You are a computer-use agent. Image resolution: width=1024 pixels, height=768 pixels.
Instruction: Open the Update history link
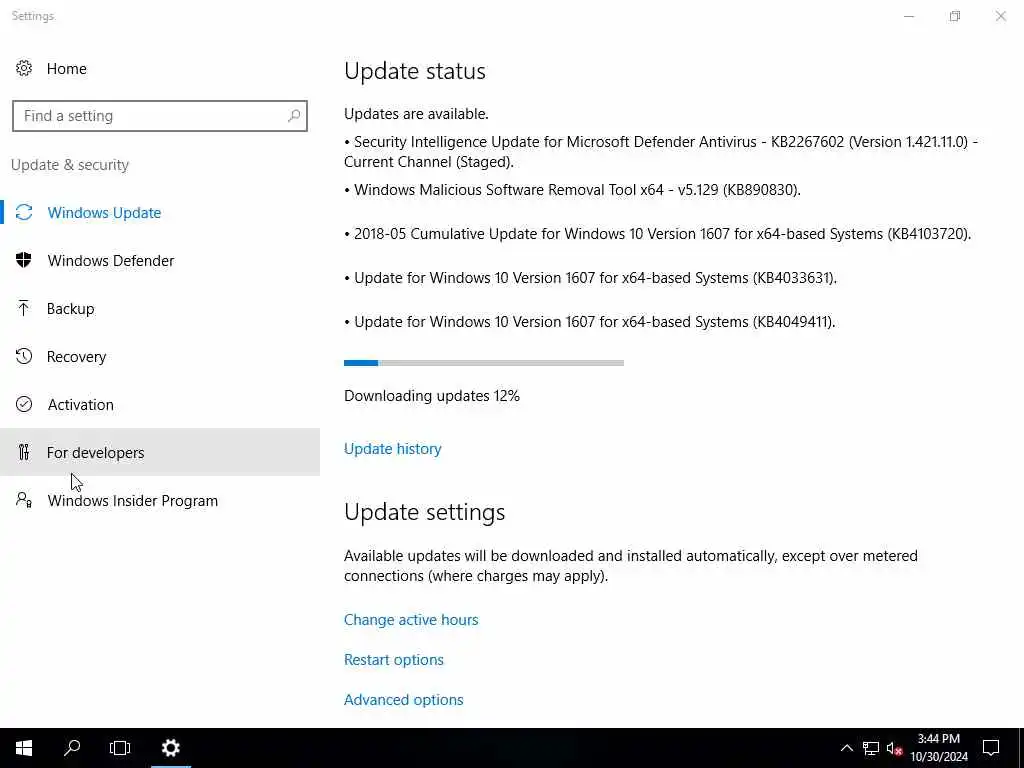[x=392, y=449]
